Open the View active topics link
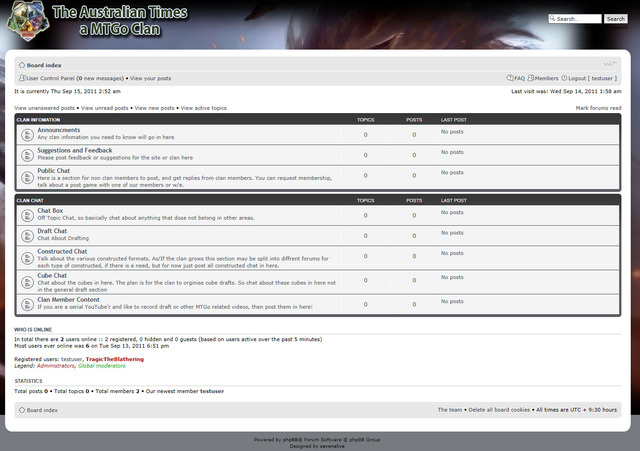 pyautogui.click(x=203, y=108)
